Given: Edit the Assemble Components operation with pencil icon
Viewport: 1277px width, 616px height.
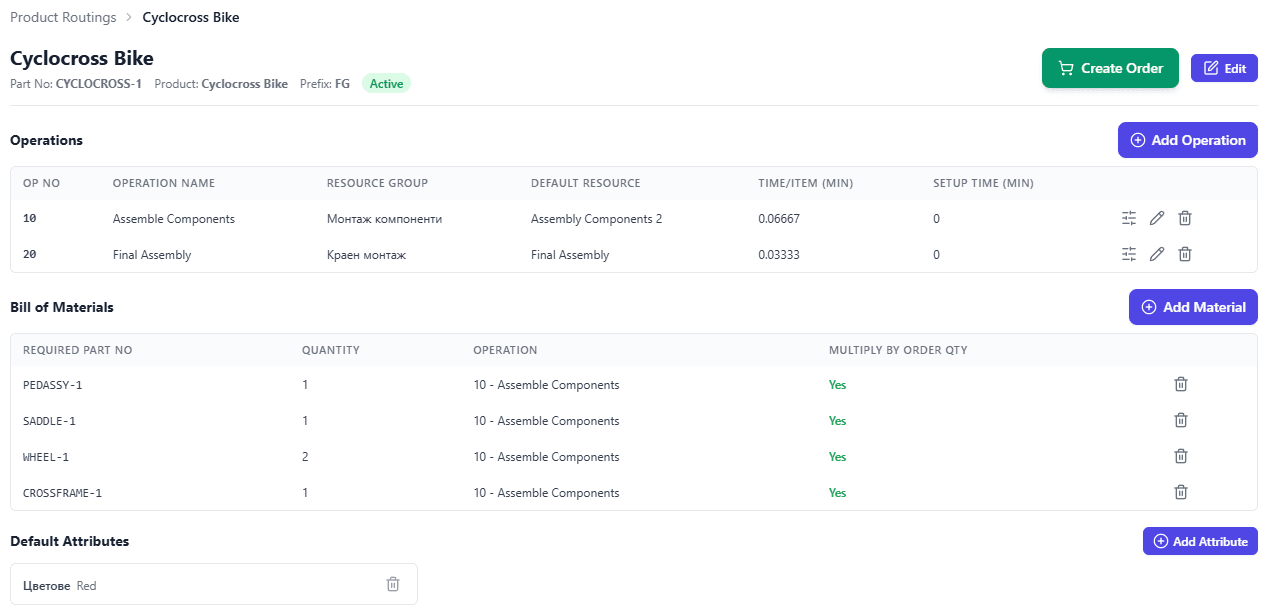Looking at the screenshot, I should tap(1157, 218).
